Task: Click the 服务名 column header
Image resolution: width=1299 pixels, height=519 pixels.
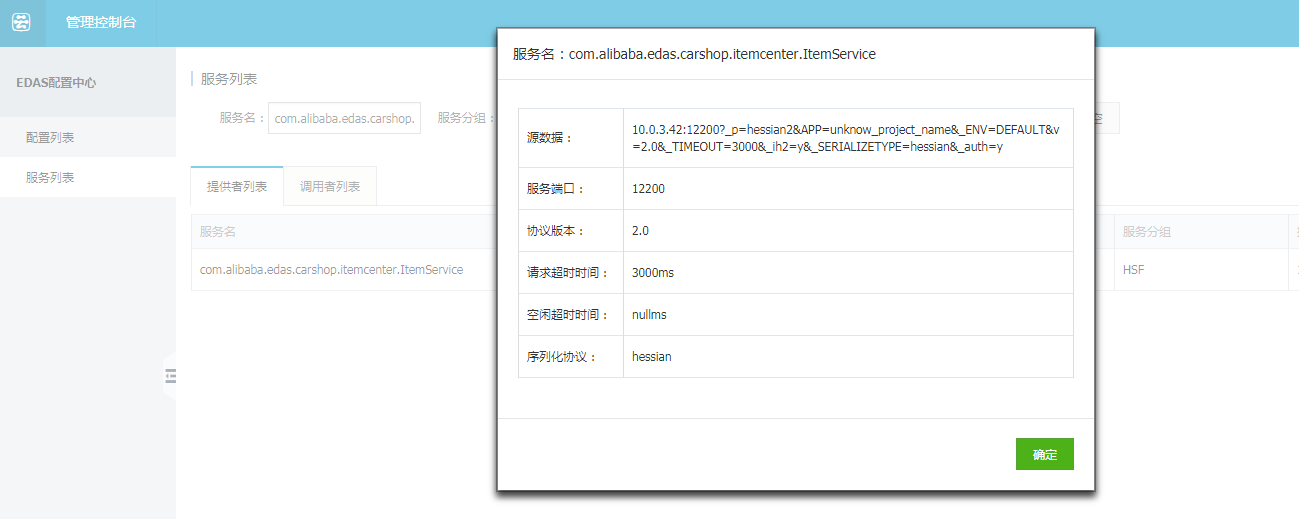Action: tap(218, 232)
